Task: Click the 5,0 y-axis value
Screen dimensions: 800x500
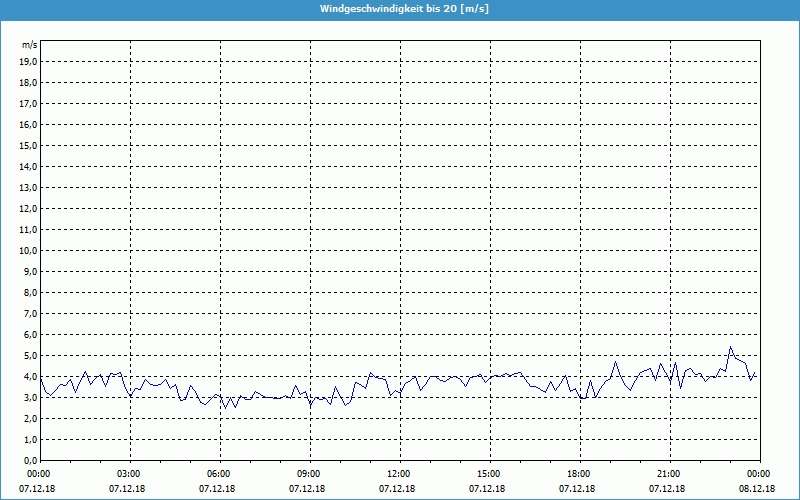Action: [x=30, y=355]
